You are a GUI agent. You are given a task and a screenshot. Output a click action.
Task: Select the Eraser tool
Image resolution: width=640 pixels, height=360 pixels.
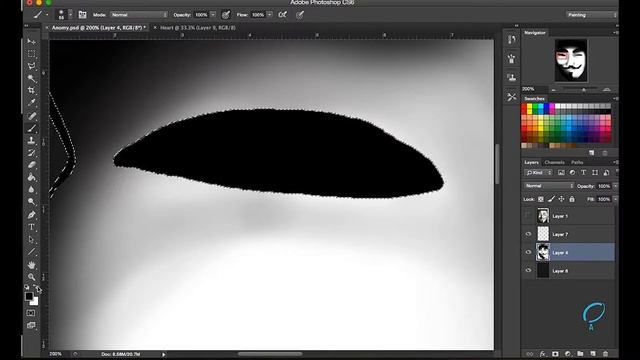[x=31, y=165]
